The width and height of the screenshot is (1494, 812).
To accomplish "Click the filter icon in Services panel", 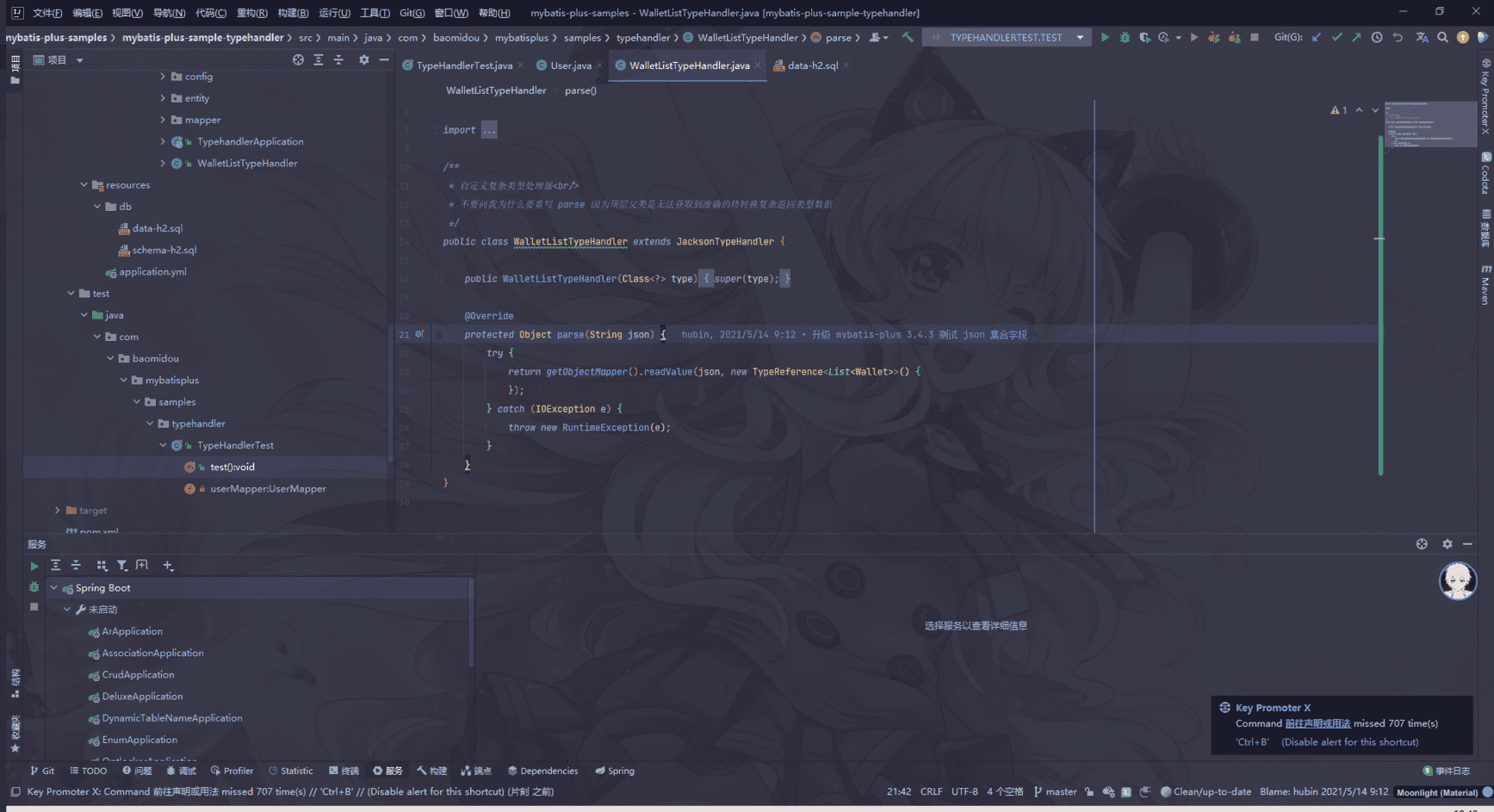I will click(122, 566).
